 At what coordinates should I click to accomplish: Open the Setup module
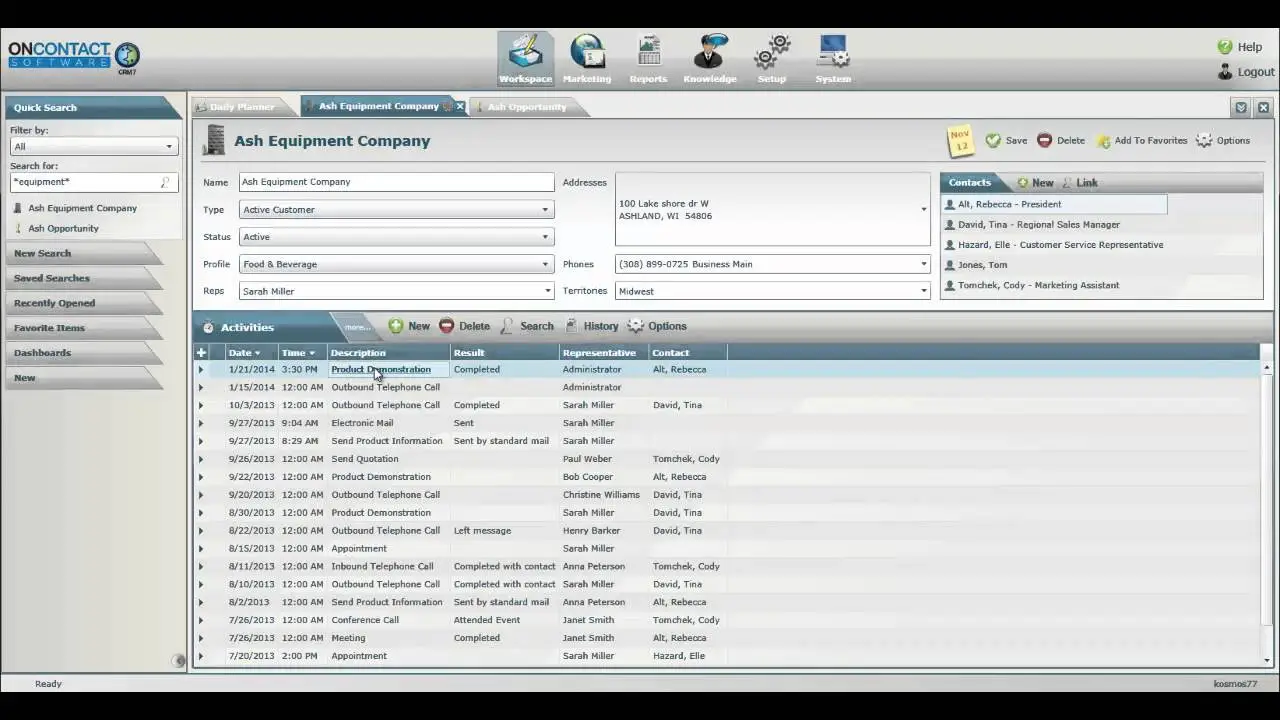pos(772,58)
